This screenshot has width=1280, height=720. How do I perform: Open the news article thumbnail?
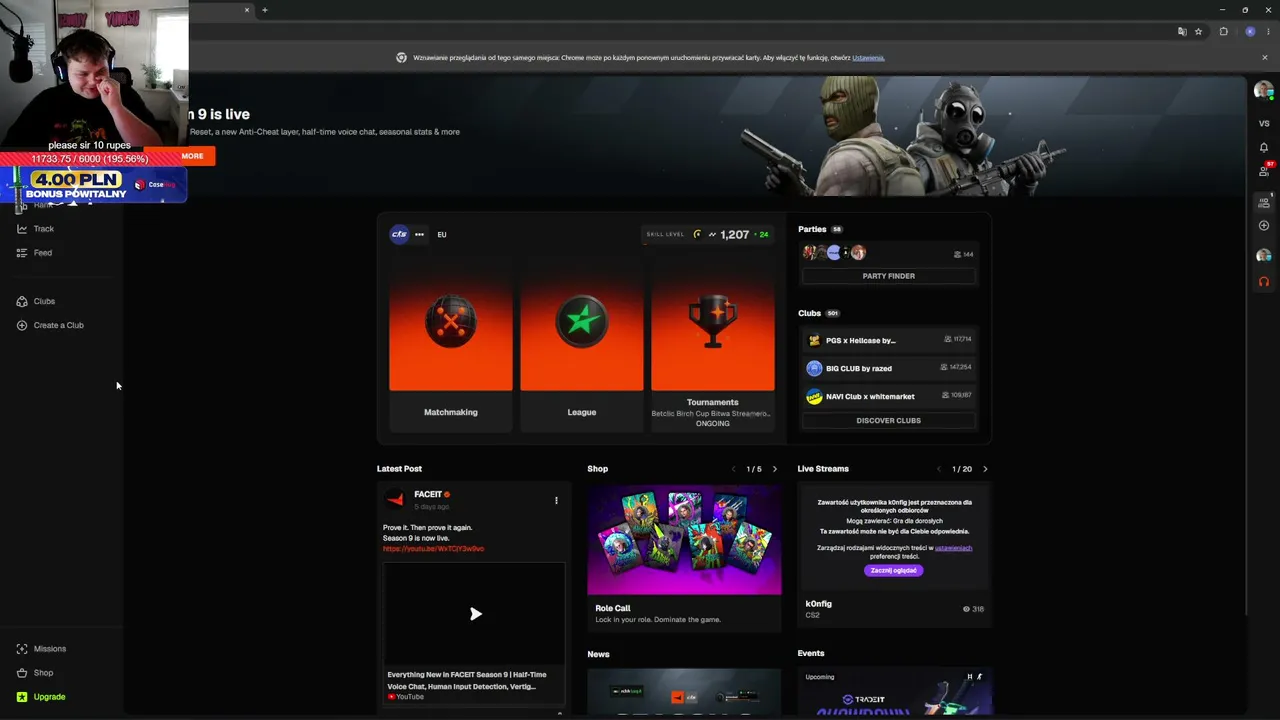point(684,692)
